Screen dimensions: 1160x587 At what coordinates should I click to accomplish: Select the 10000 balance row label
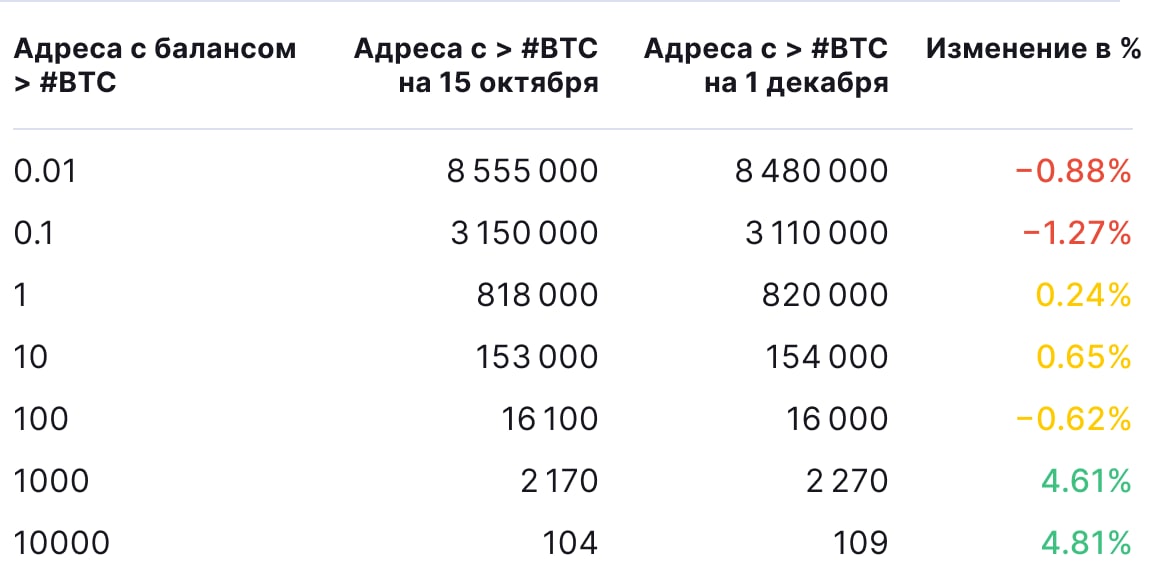pos(61,543)
